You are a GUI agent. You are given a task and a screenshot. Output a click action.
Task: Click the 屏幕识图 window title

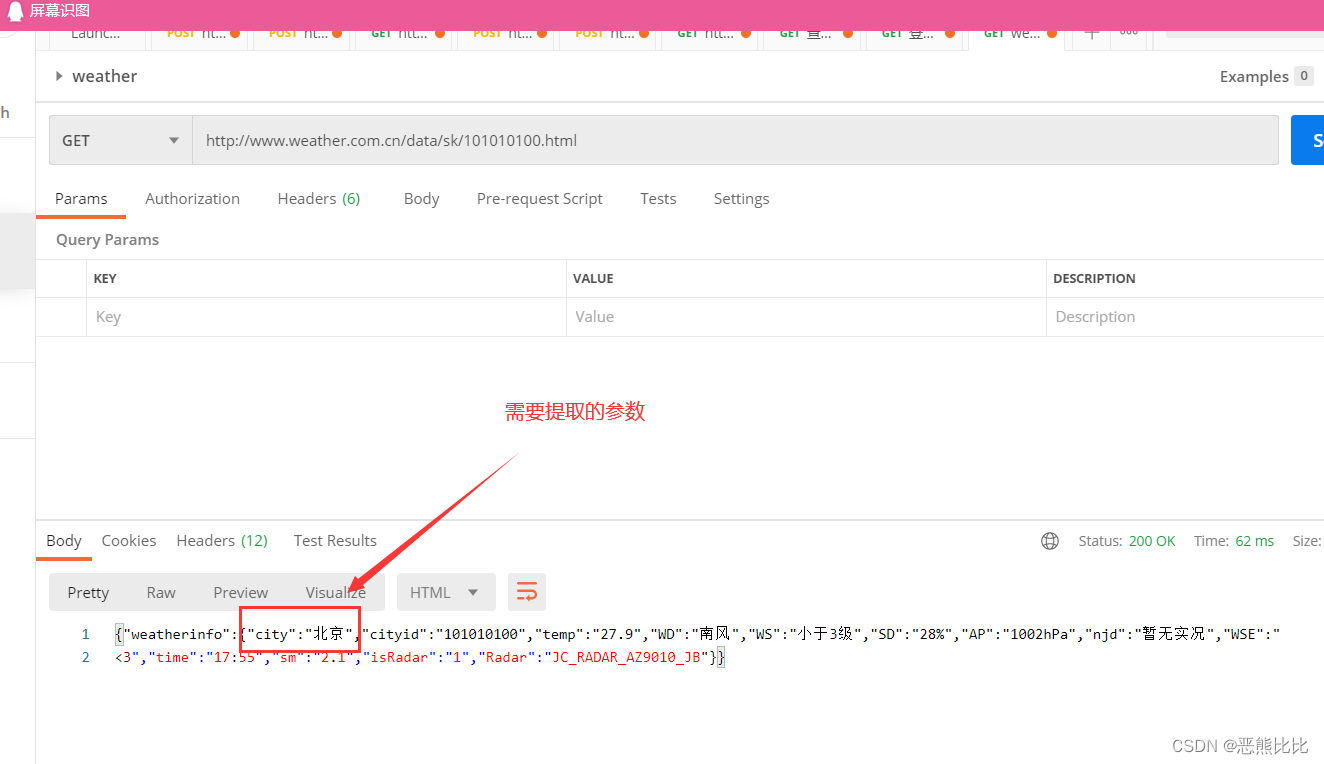60,11
